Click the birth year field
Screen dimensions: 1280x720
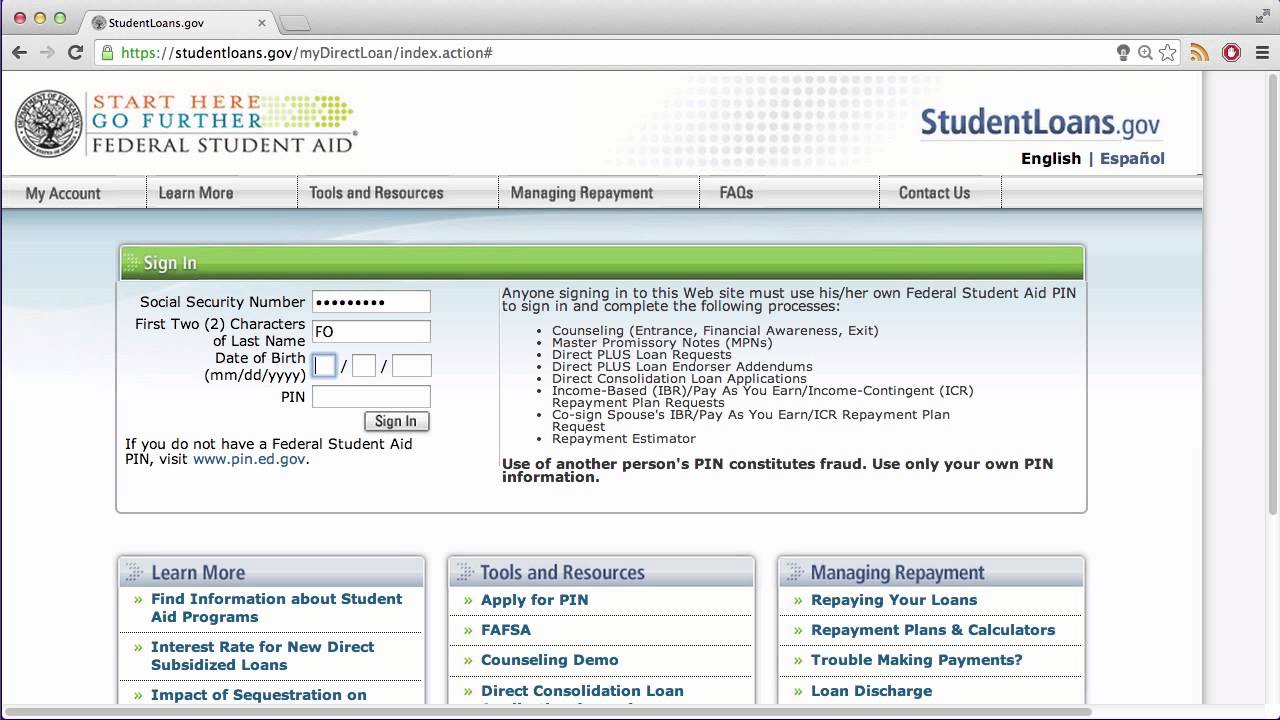pyautogui.click(x=411, y=366)
